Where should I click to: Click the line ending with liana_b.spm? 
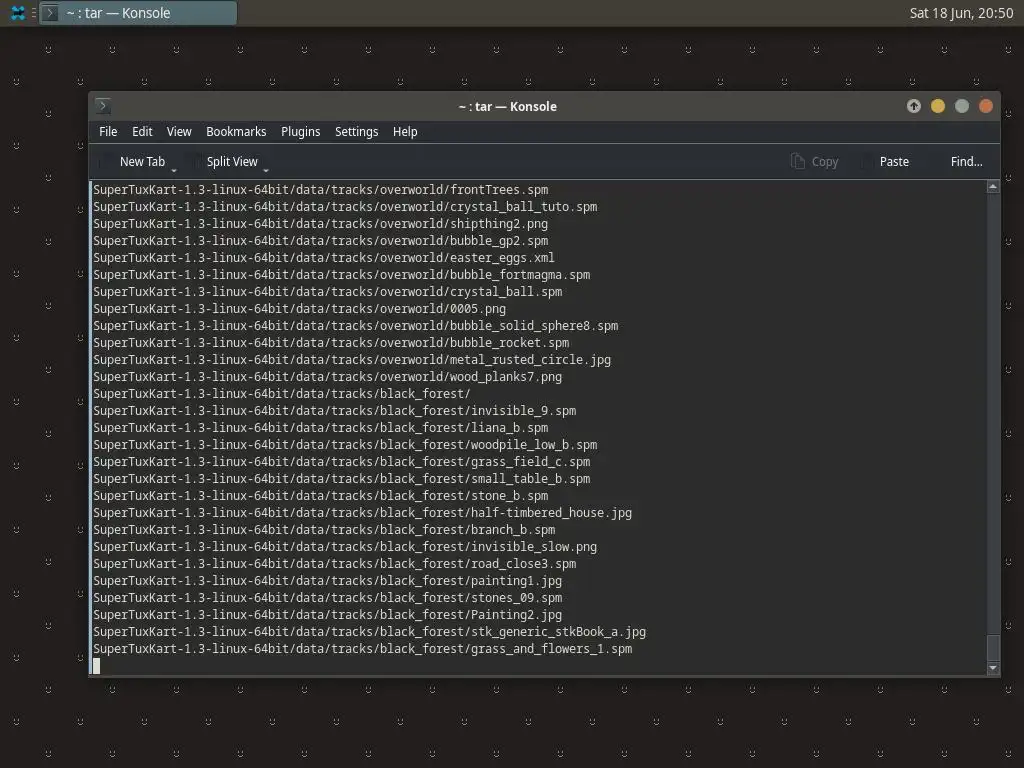[321, 428]
